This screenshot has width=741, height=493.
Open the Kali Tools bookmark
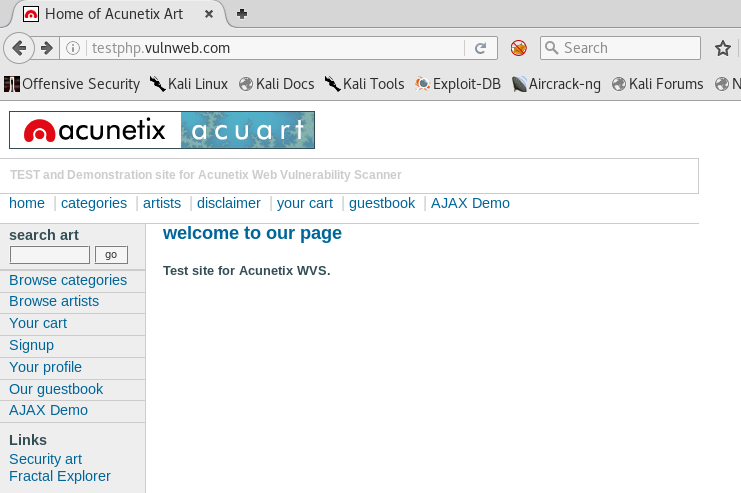pos(364,84)
